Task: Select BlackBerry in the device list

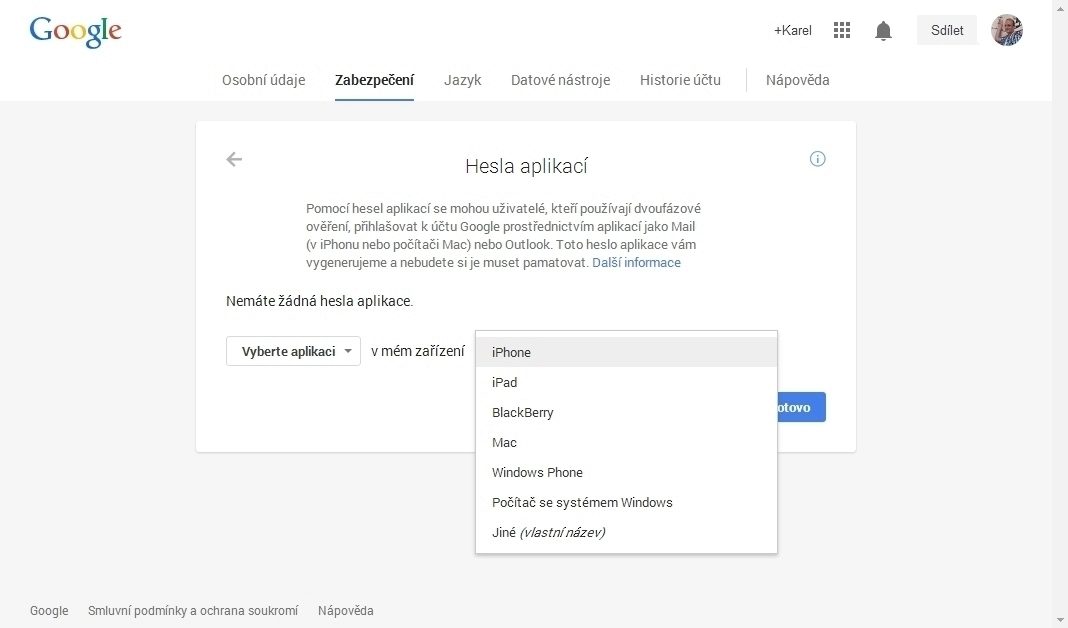Action: (x=626, y=412)
